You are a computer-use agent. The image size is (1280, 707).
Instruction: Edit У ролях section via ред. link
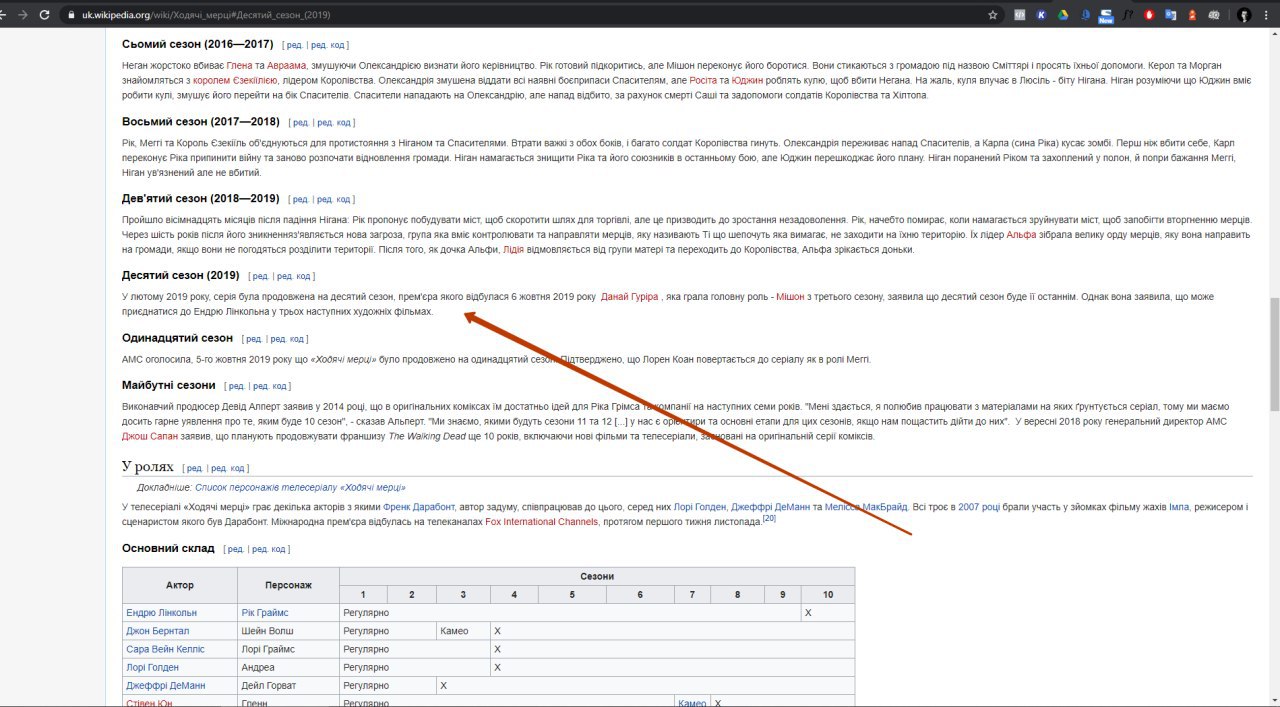pyautogui.click(x=195, y=468)
